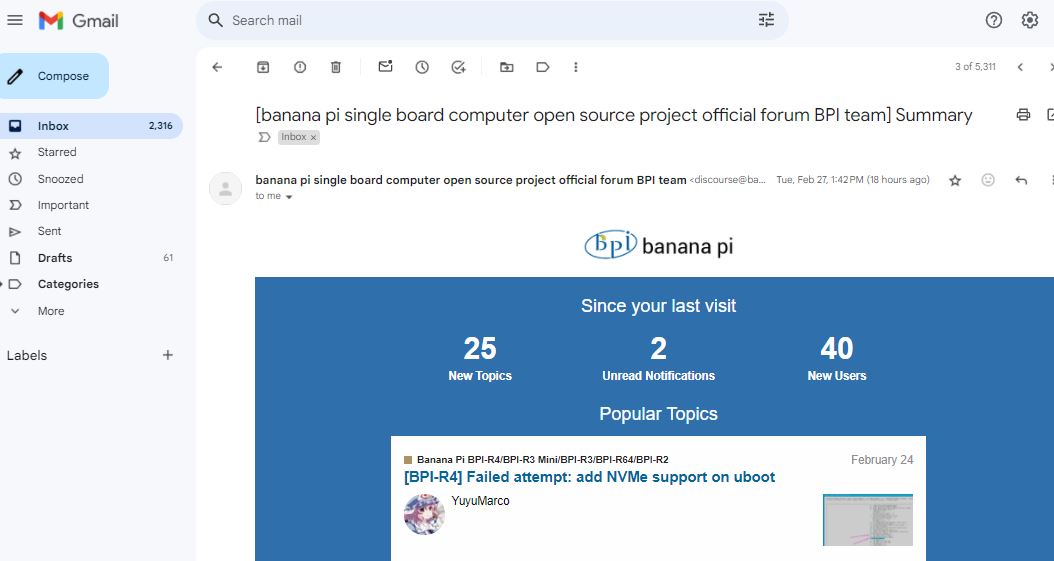Click the 40 New Users count
Viewport: 1054px width, 561px height.
tap(837, 349)
